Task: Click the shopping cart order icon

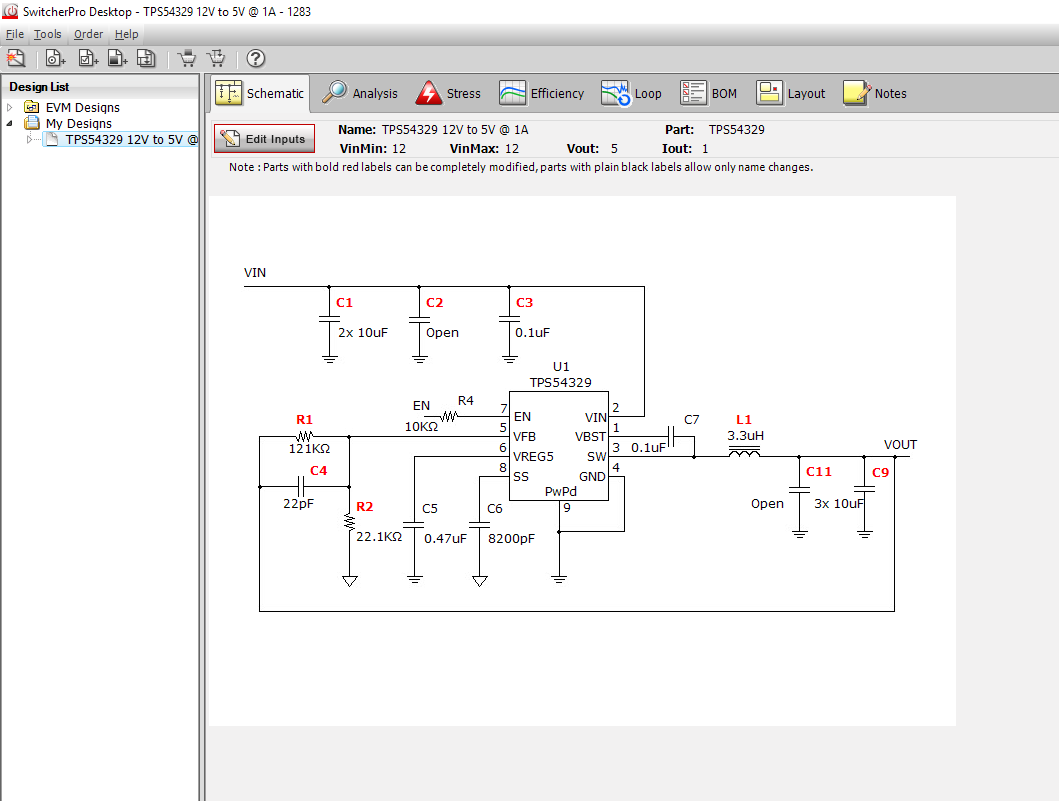Action: [186, 57]
